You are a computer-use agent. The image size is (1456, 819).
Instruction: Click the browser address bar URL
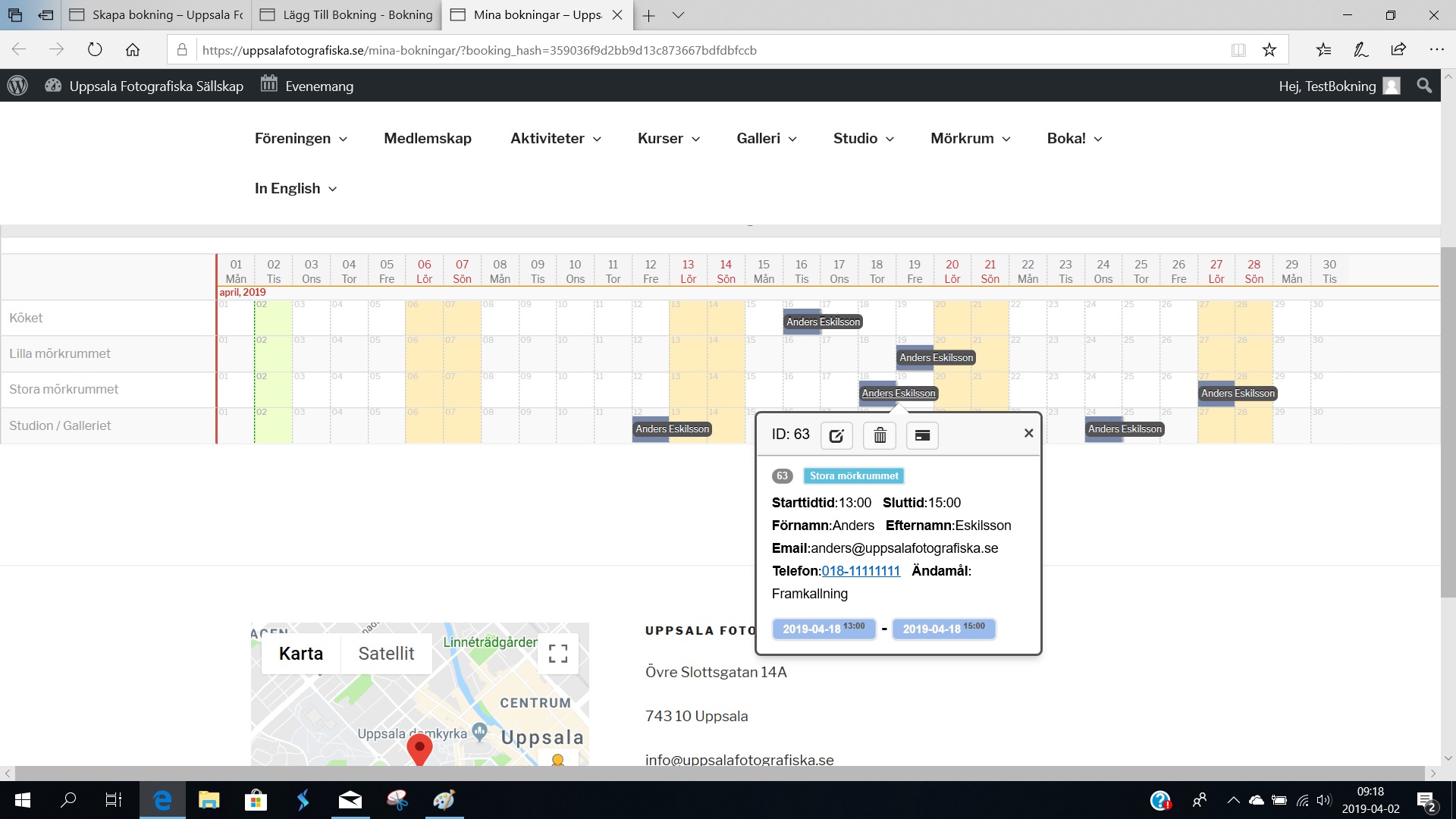pos(479,50)
